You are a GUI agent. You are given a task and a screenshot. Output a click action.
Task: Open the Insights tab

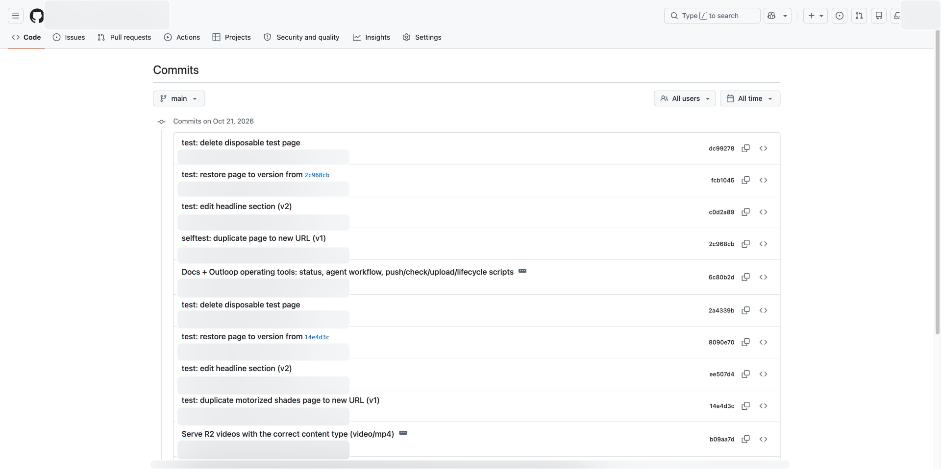click(371, 37)
